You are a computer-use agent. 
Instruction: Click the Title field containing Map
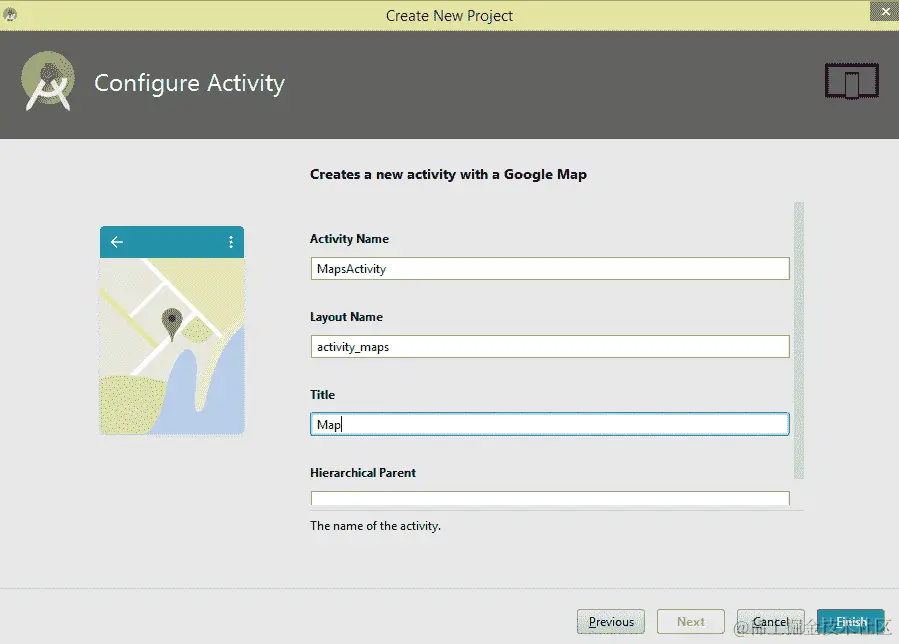(x=550, y=424)
